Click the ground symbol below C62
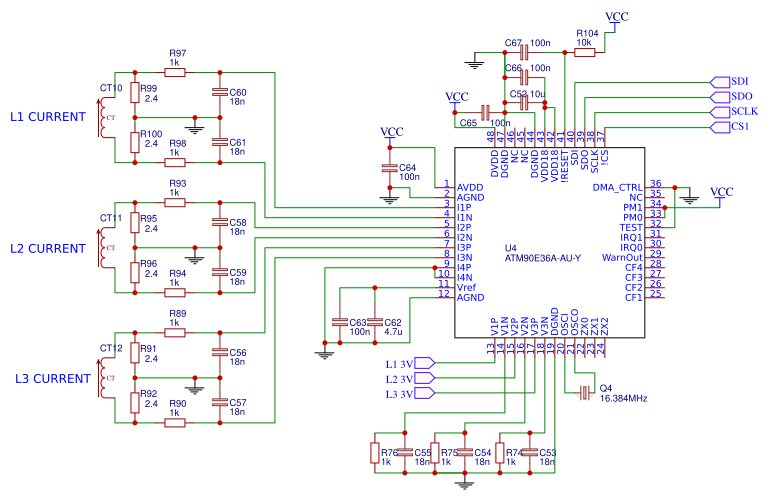Screen dimensions: 769x499 [324, 354]
